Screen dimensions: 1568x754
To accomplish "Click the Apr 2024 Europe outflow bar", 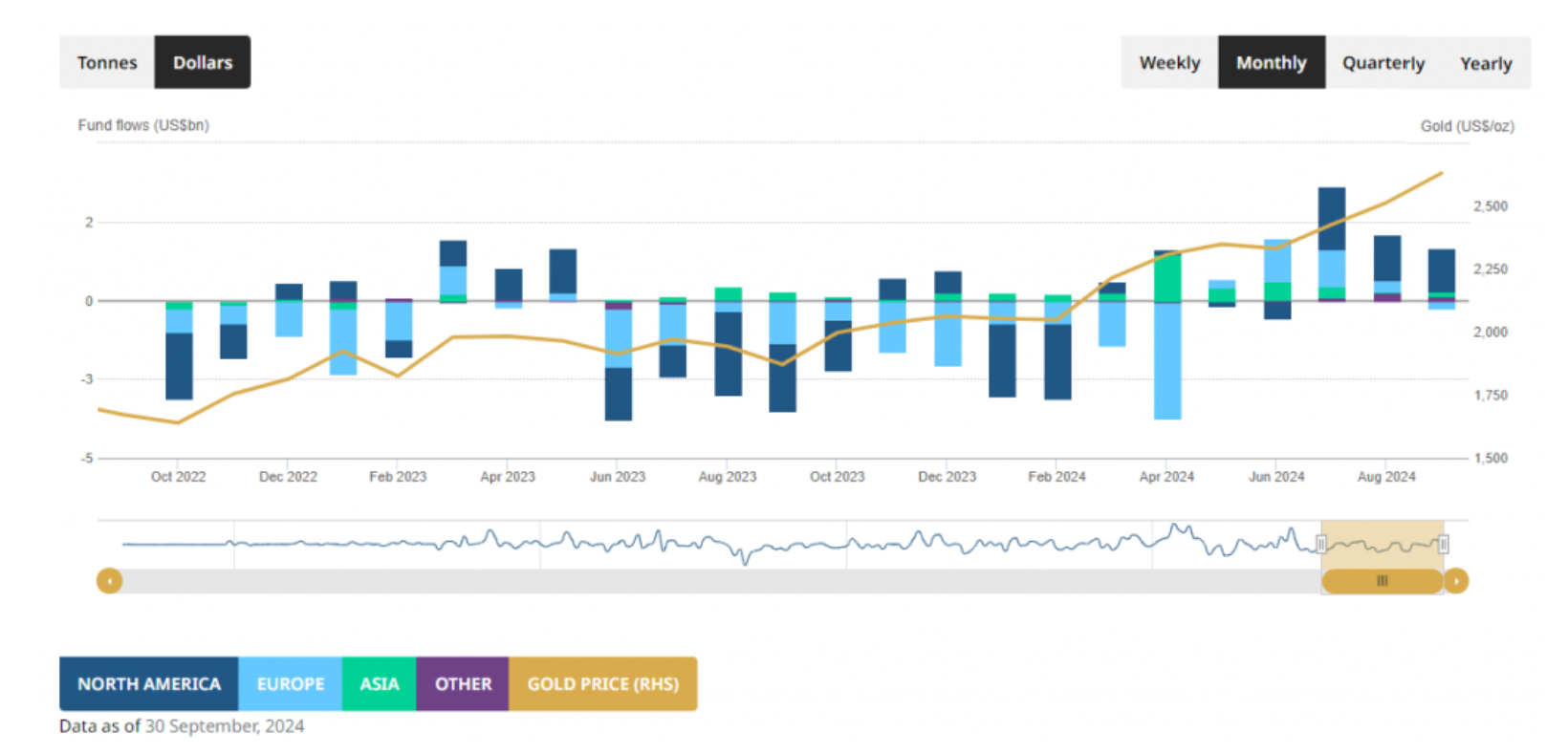I will pyautogui.click(x=1167, y=360).
